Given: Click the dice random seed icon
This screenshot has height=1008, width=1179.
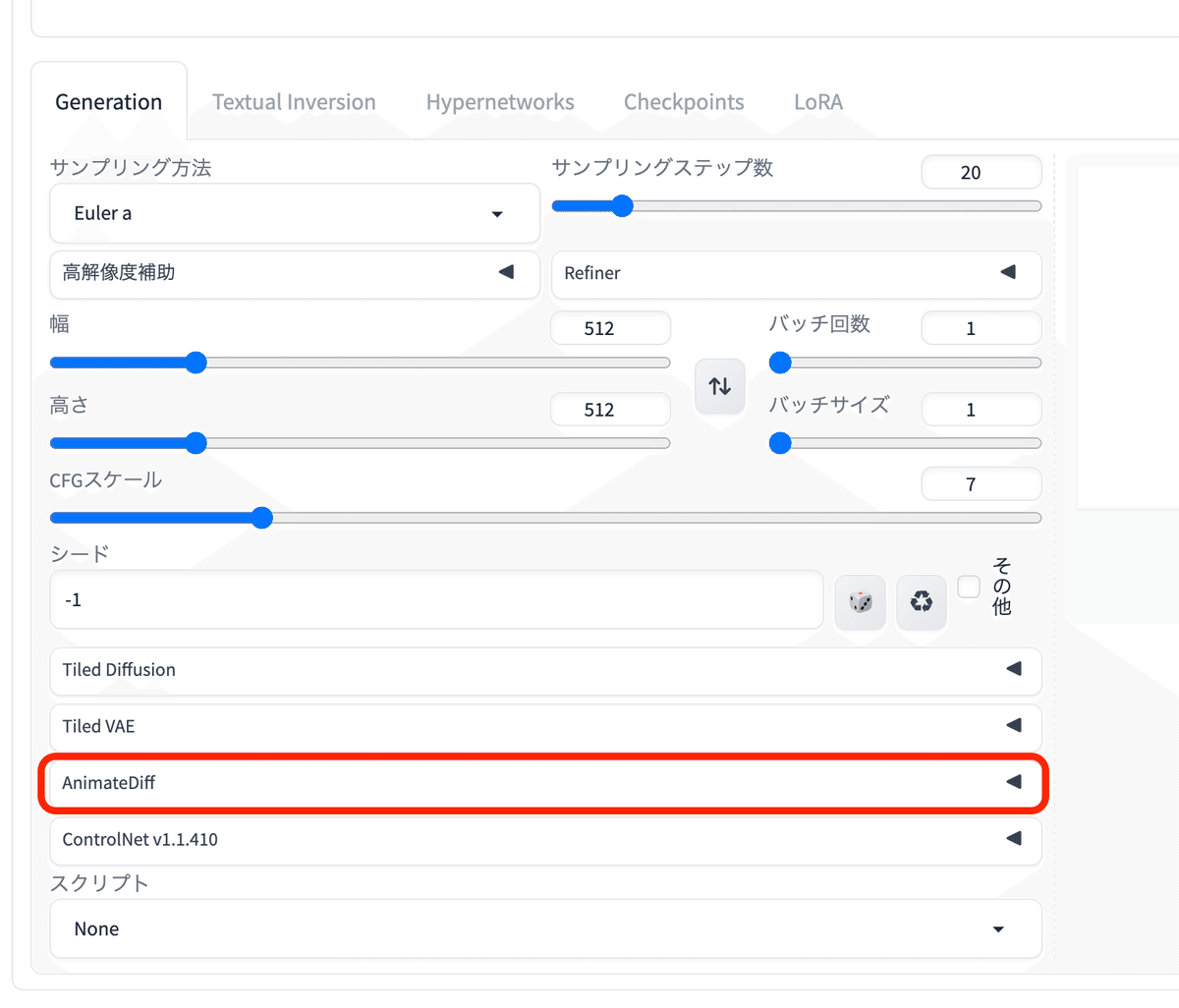Looking at the screenshot, I should tap(861, 601).
